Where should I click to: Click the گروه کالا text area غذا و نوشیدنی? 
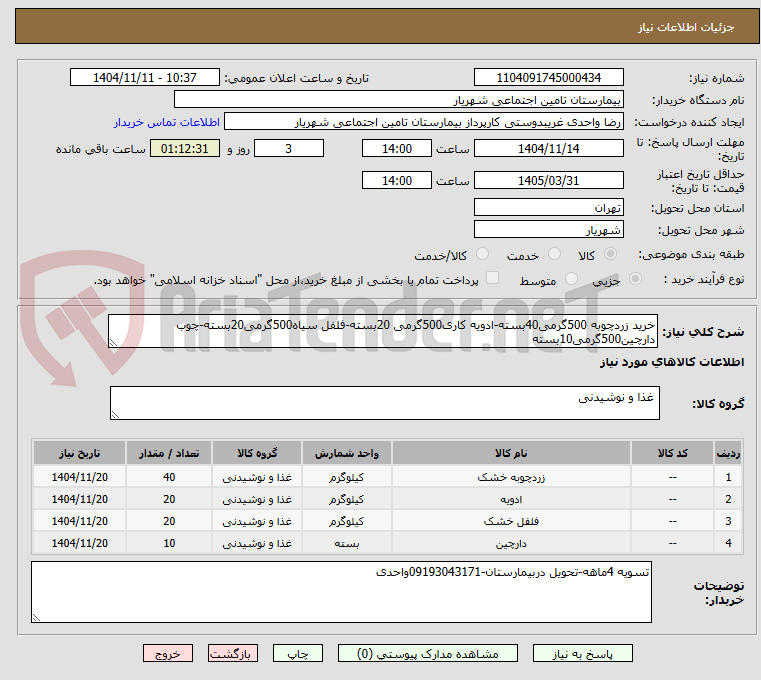click(x=384, y=403)
